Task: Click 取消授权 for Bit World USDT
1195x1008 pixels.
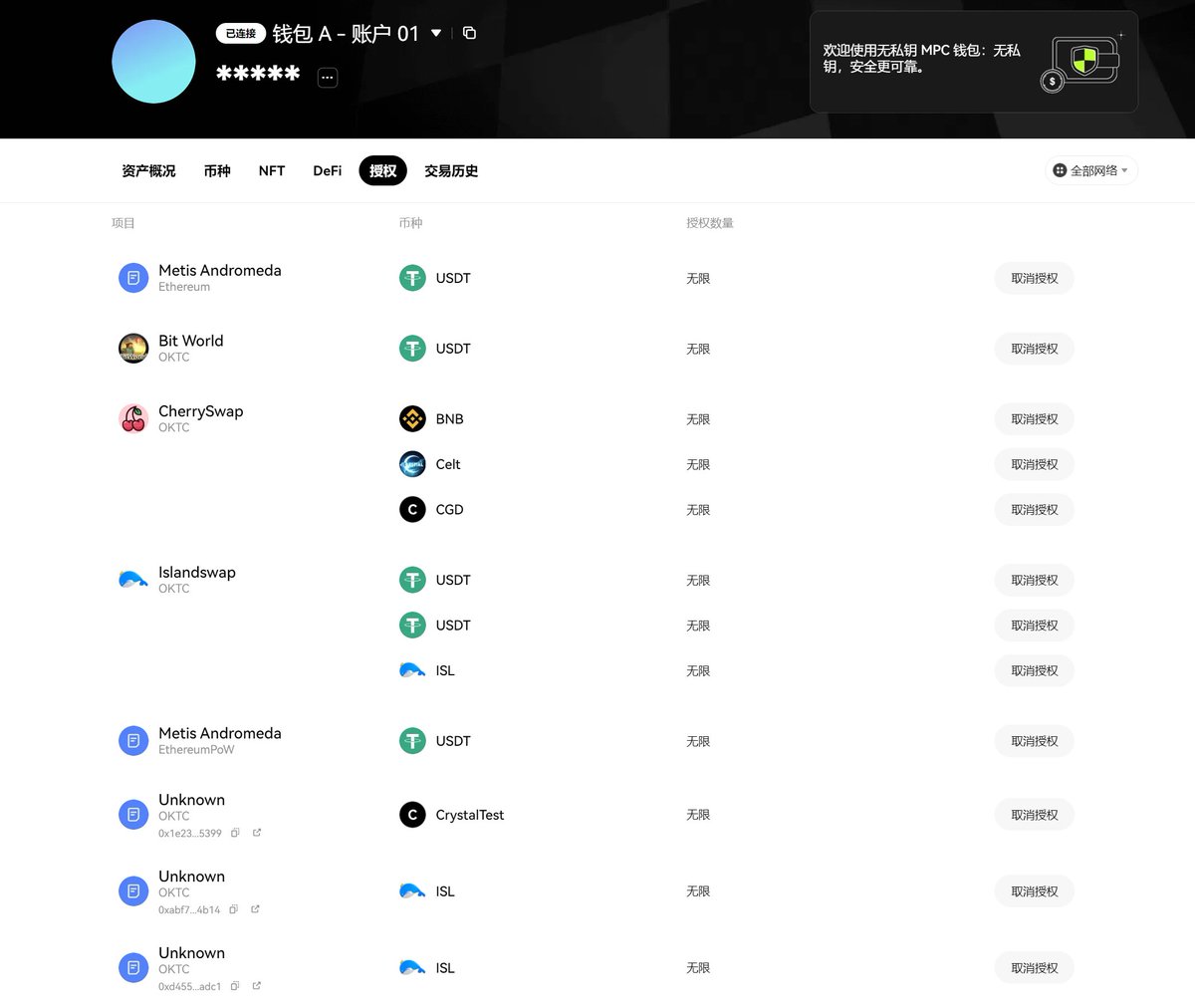Action: click(1034, 348)
